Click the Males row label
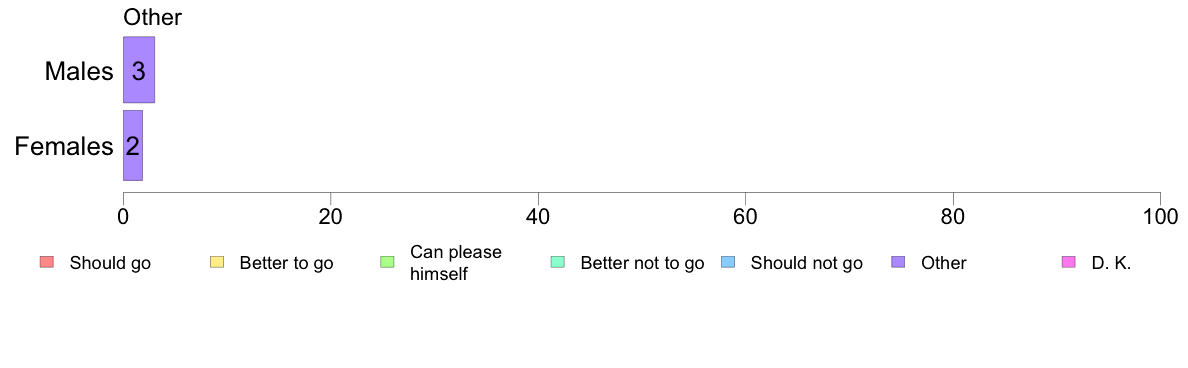 pos(79,71)
